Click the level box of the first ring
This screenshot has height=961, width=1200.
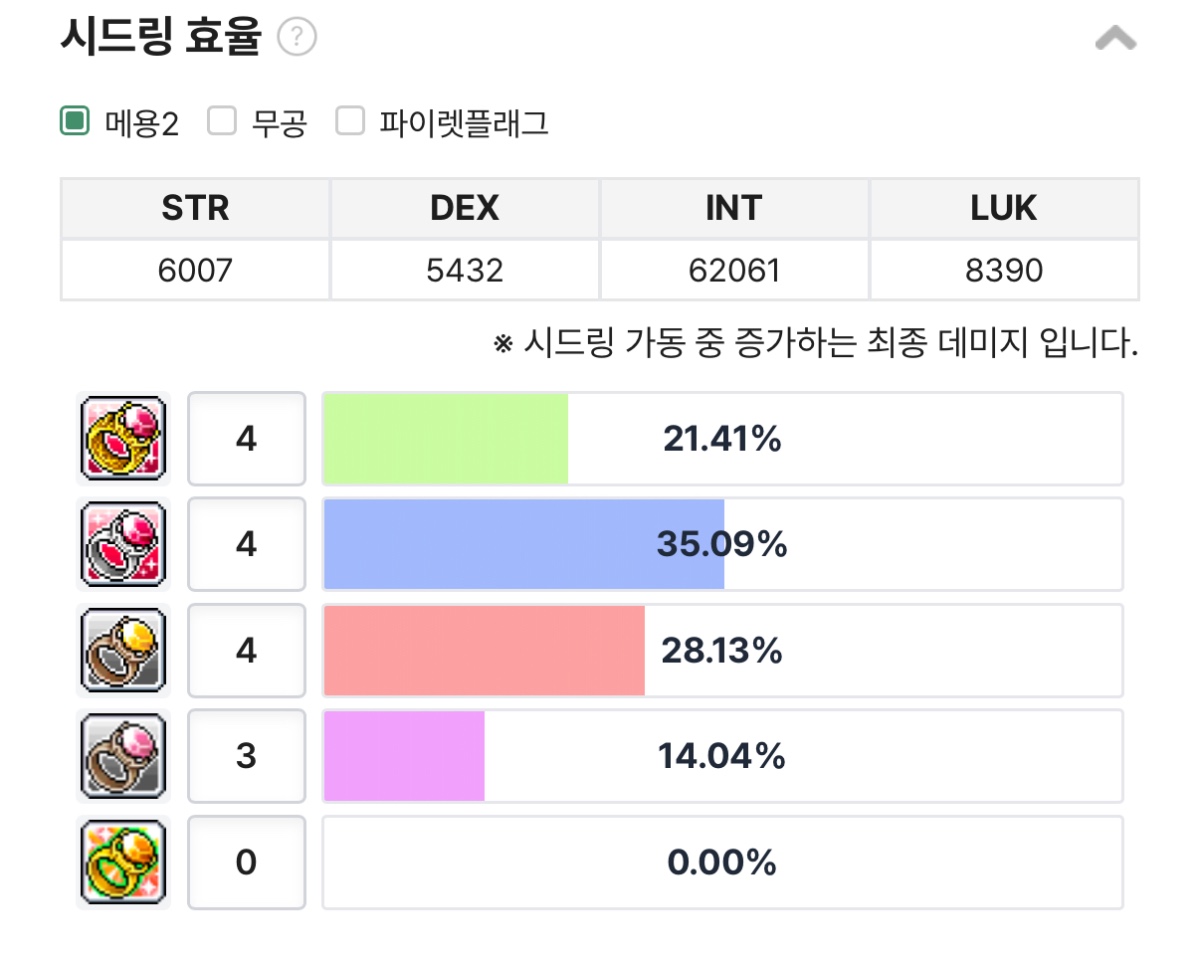246,439
